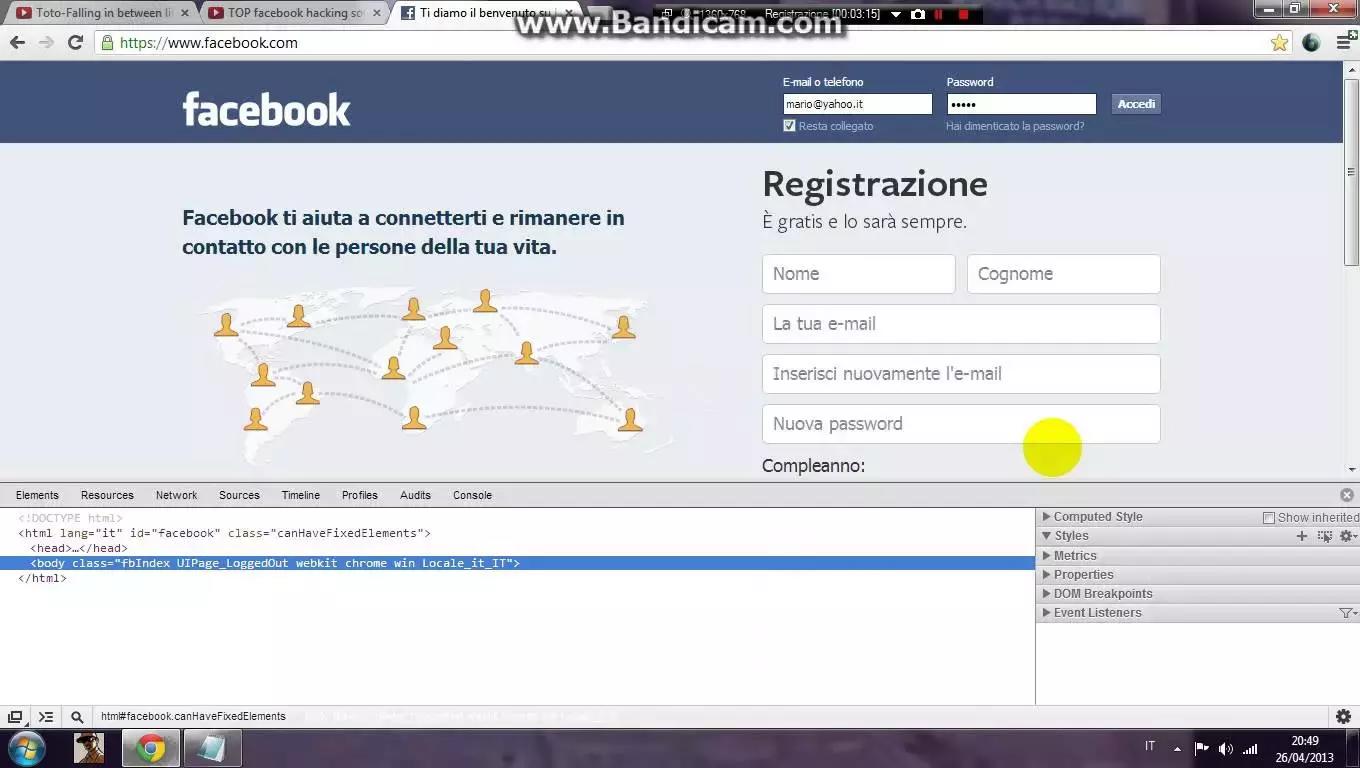
Task: Show the console drawer via the bottom-bar icon
Action: [x=46, y=717]
